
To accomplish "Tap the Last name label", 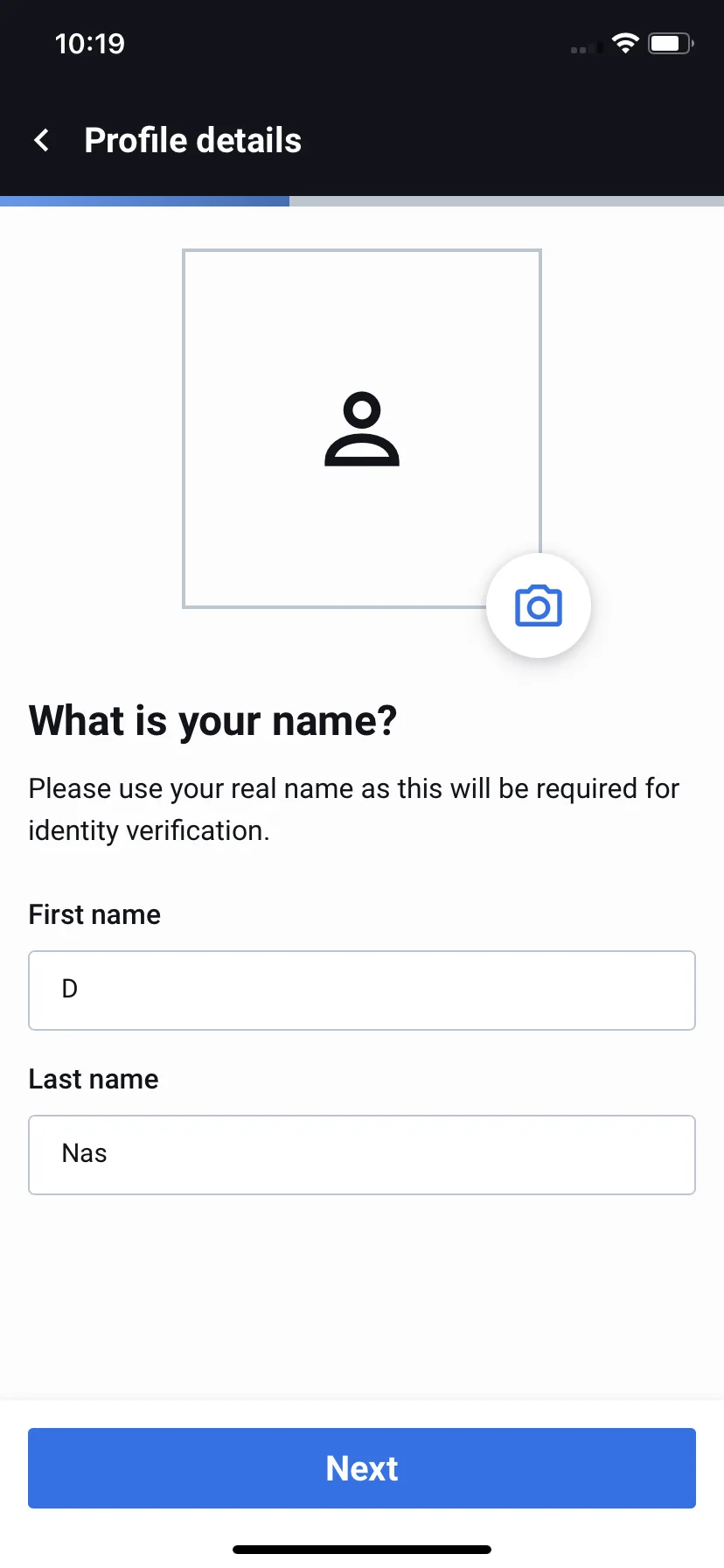I will (x=94, y=1079).
